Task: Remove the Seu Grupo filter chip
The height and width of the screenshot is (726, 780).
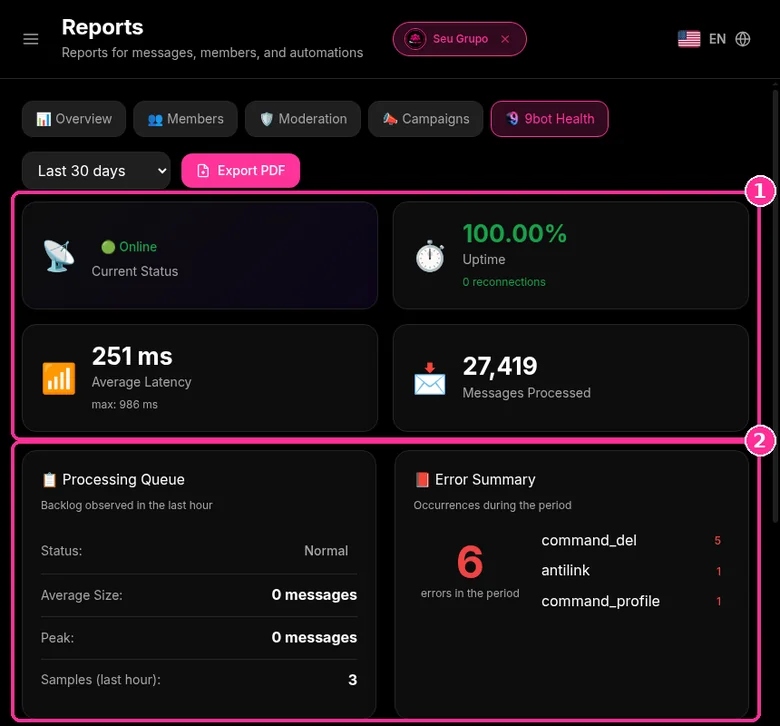Action: (x=505, y=39)
